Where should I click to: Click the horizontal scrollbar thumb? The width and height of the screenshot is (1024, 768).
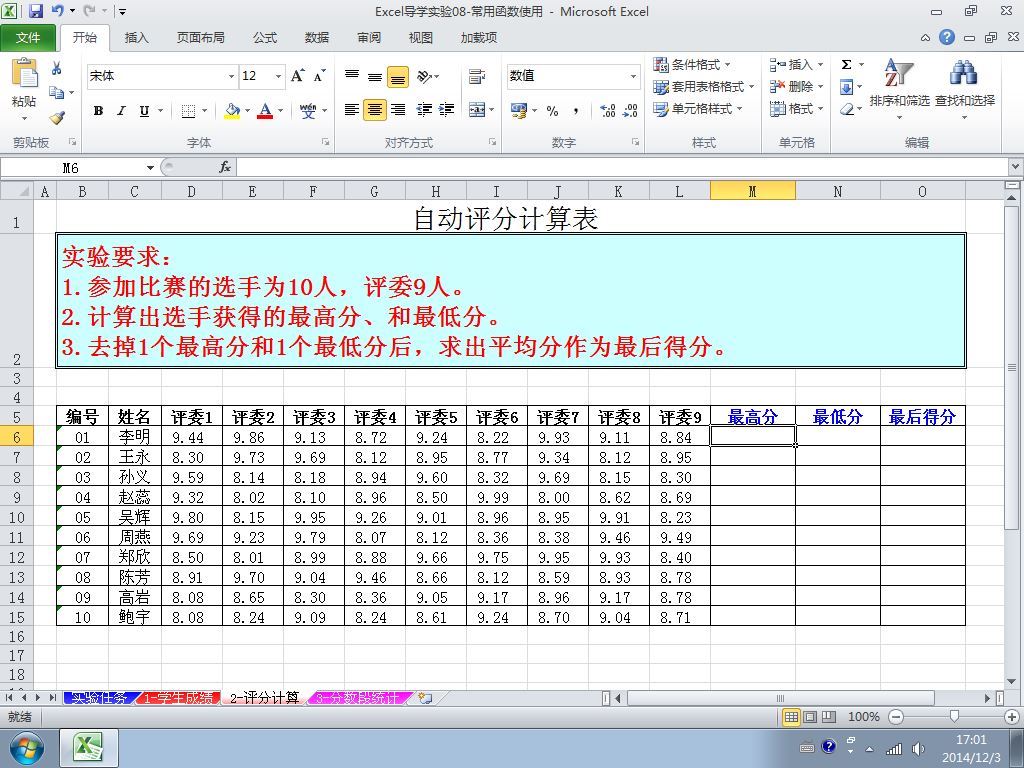click(780, 698)
